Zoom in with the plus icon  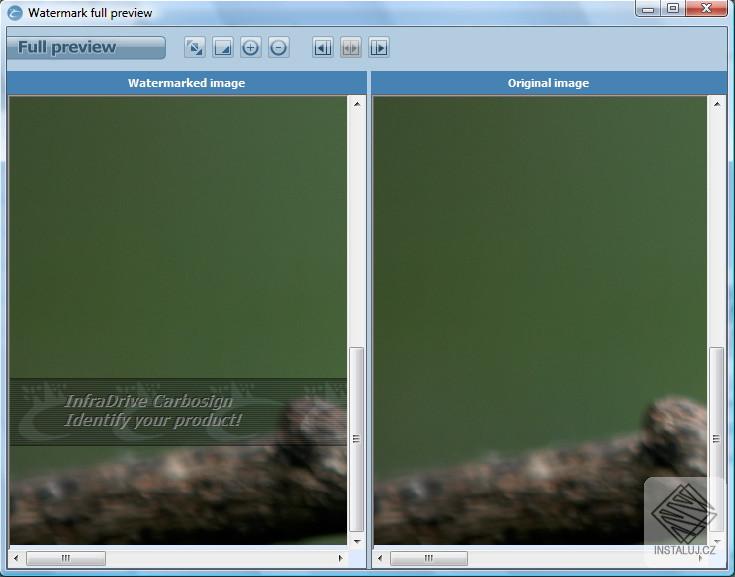[250, 47]
